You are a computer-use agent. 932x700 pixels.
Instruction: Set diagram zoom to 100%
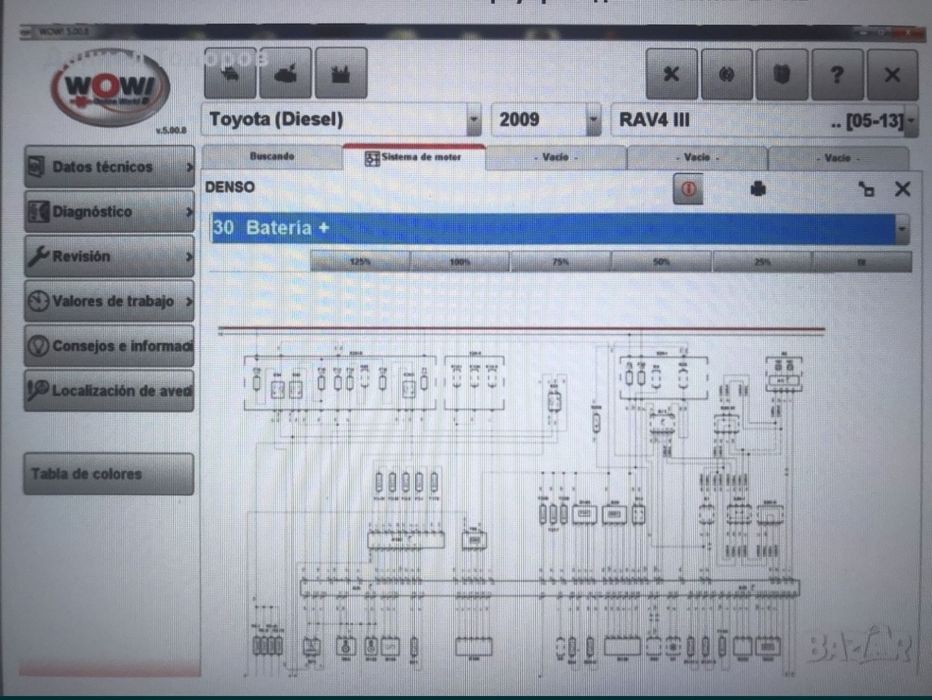coord(460,261)
